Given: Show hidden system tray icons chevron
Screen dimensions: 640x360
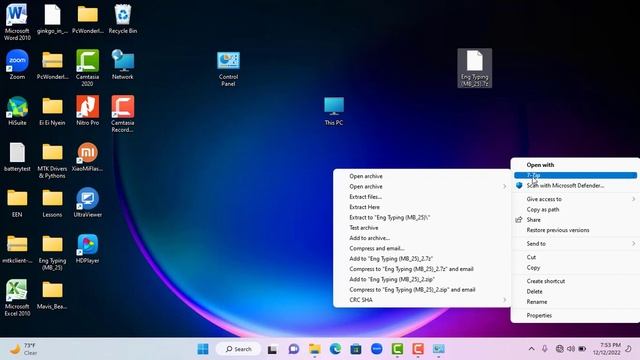Looking at the screenshot, I should [531, 349].
